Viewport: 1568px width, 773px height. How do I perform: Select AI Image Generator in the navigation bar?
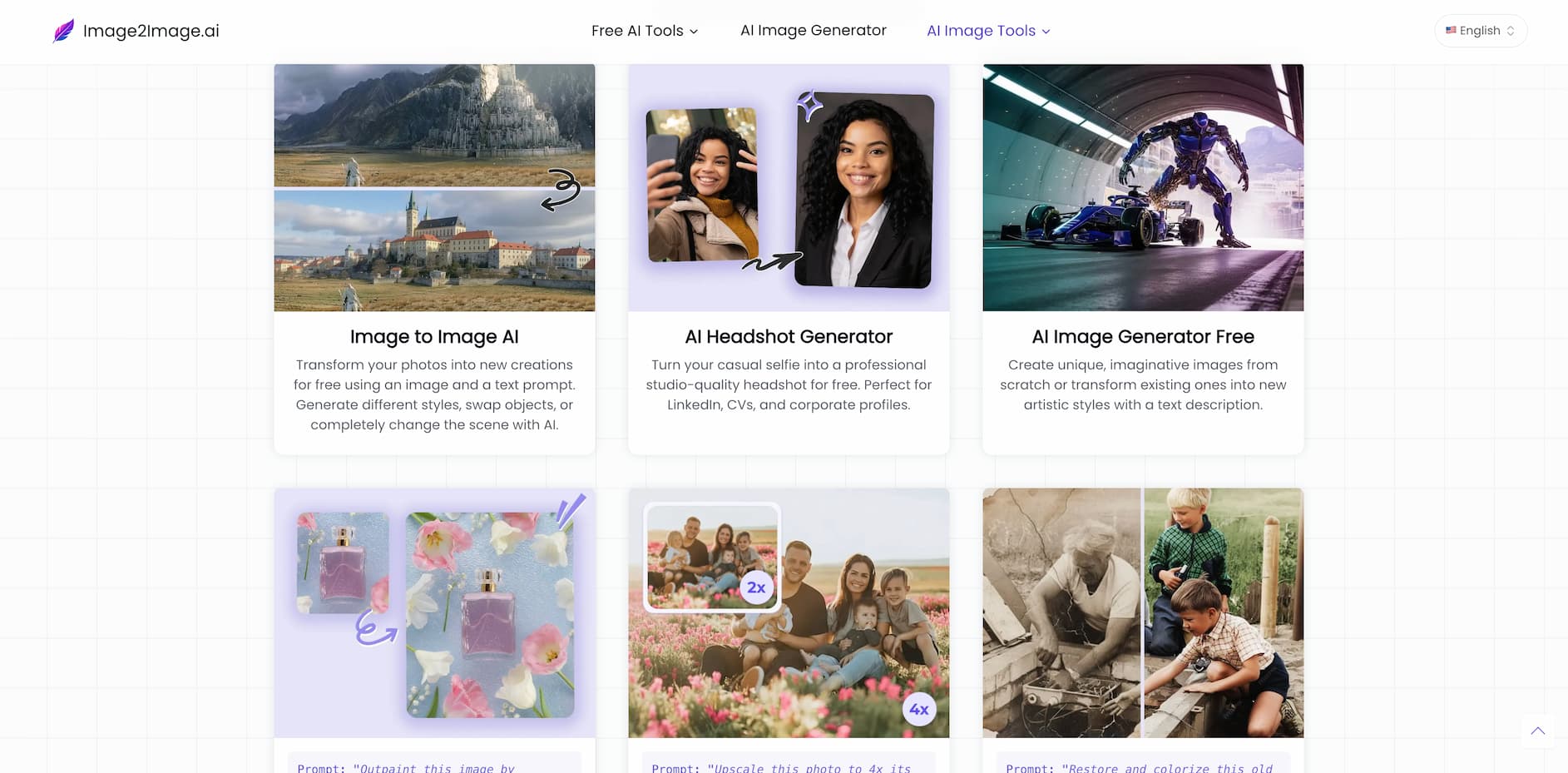[813, 30]
